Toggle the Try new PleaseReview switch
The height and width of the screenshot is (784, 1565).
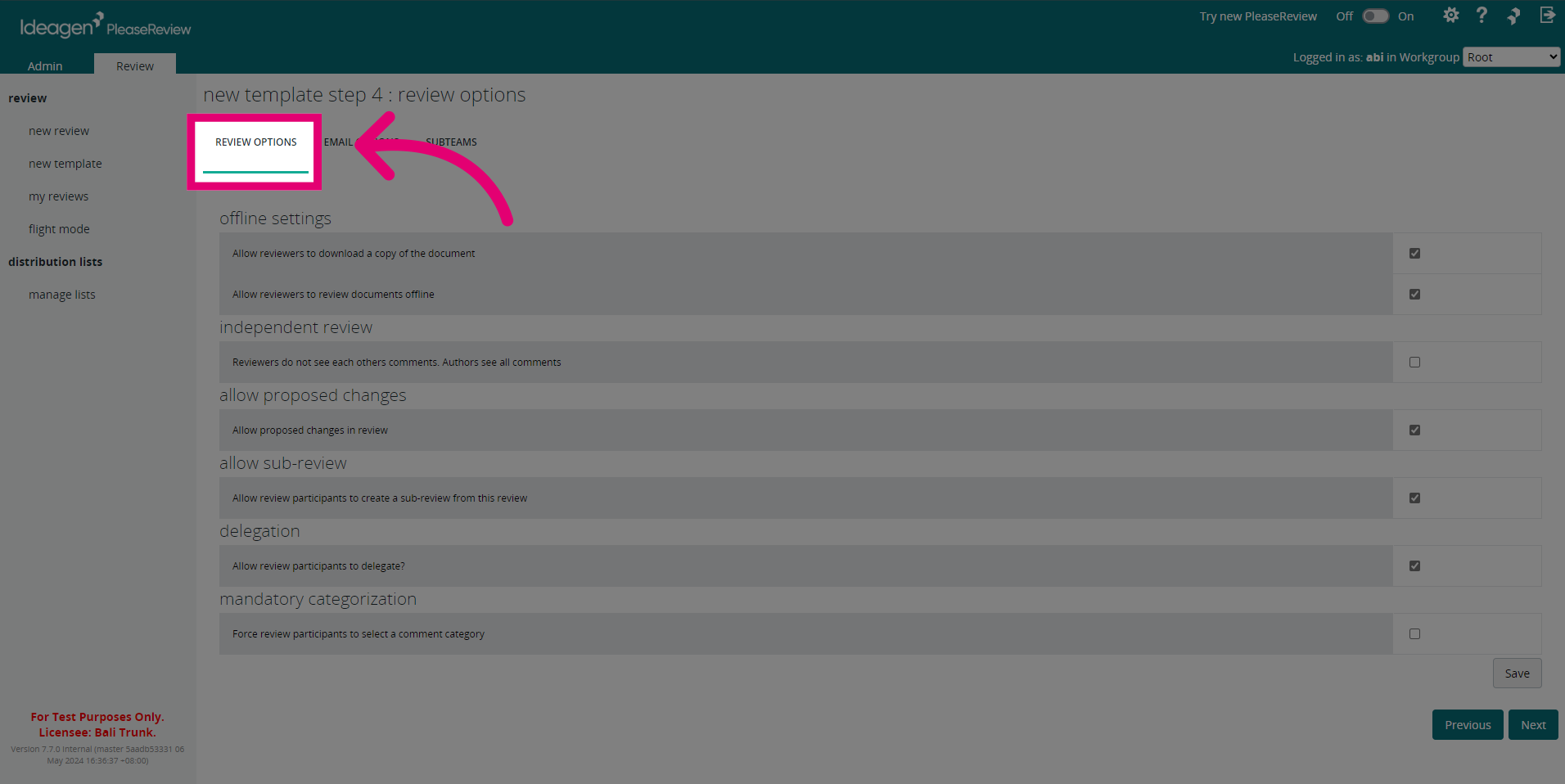coord(1375,16)
